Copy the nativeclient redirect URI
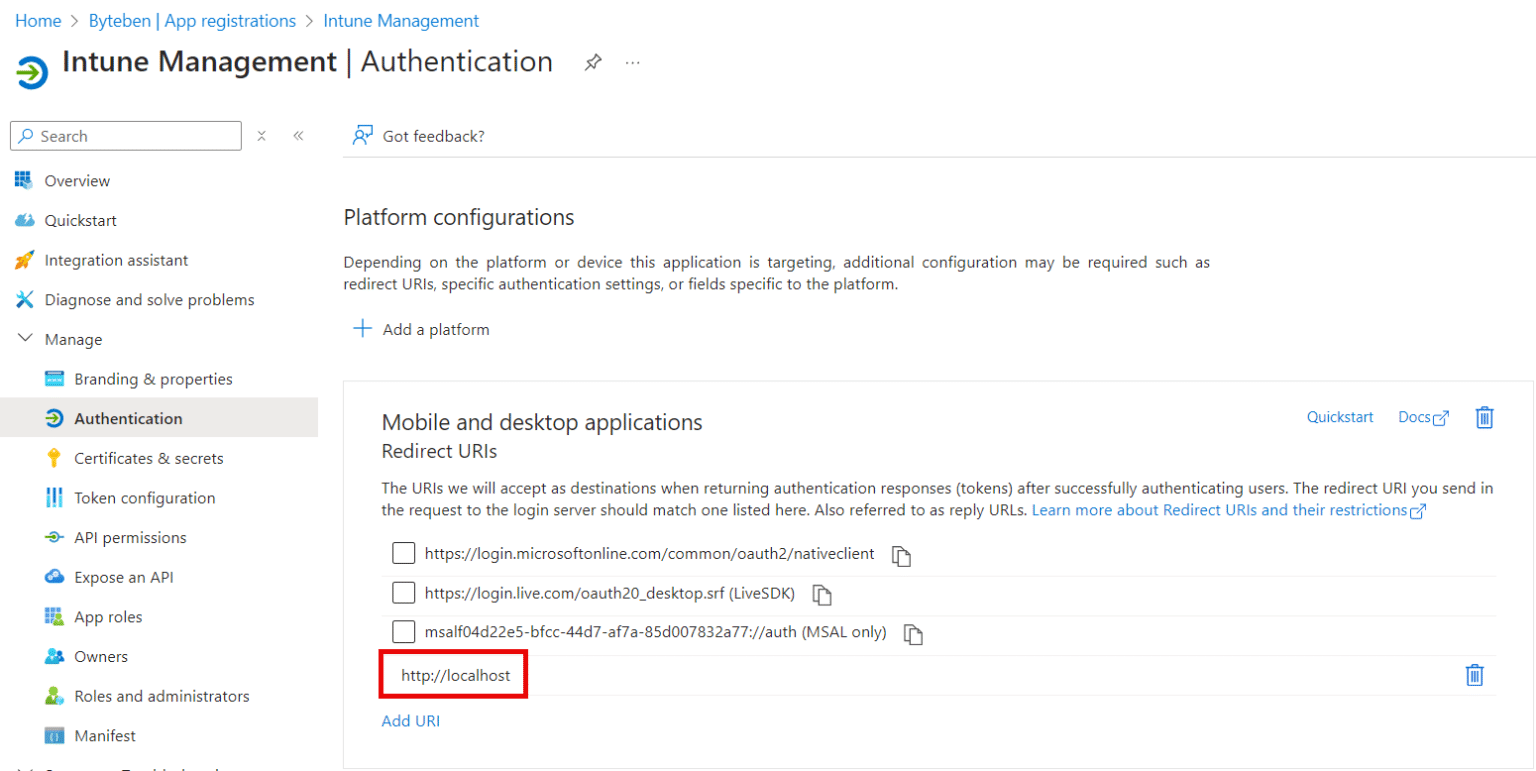Image resolution: width=1536 pixels, height=771 pixels. [x=901, y=555]
